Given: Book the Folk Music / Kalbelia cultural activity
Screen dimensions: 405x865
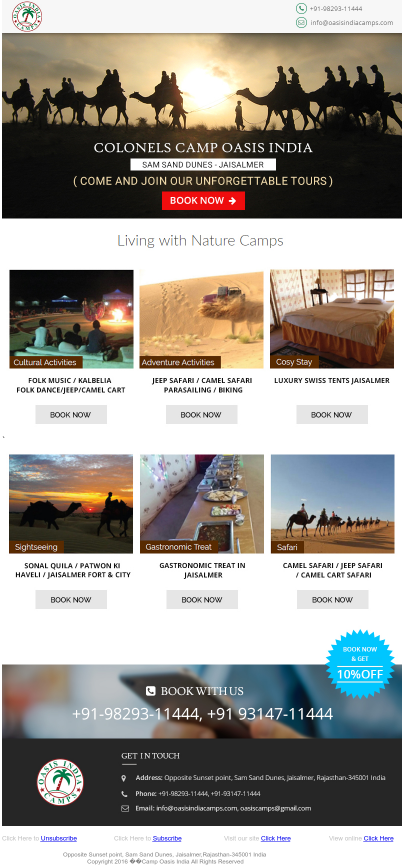Looking at the screenshot, I should pyautogui.click(x=71, y=415).
